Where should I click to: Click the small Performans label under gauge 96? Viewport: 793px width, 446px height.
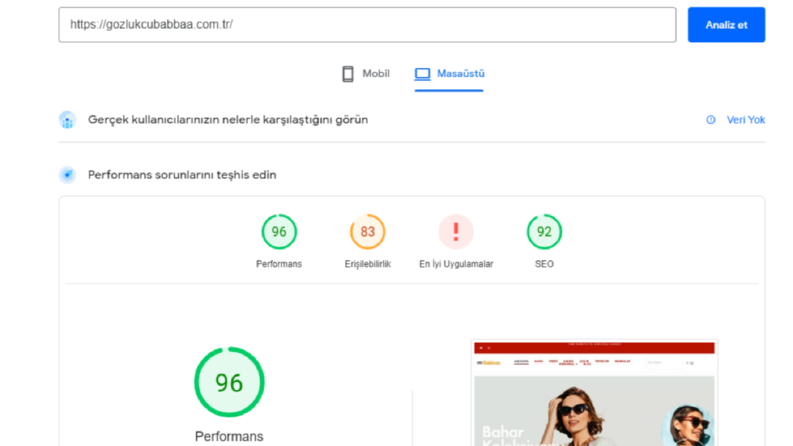279,264
